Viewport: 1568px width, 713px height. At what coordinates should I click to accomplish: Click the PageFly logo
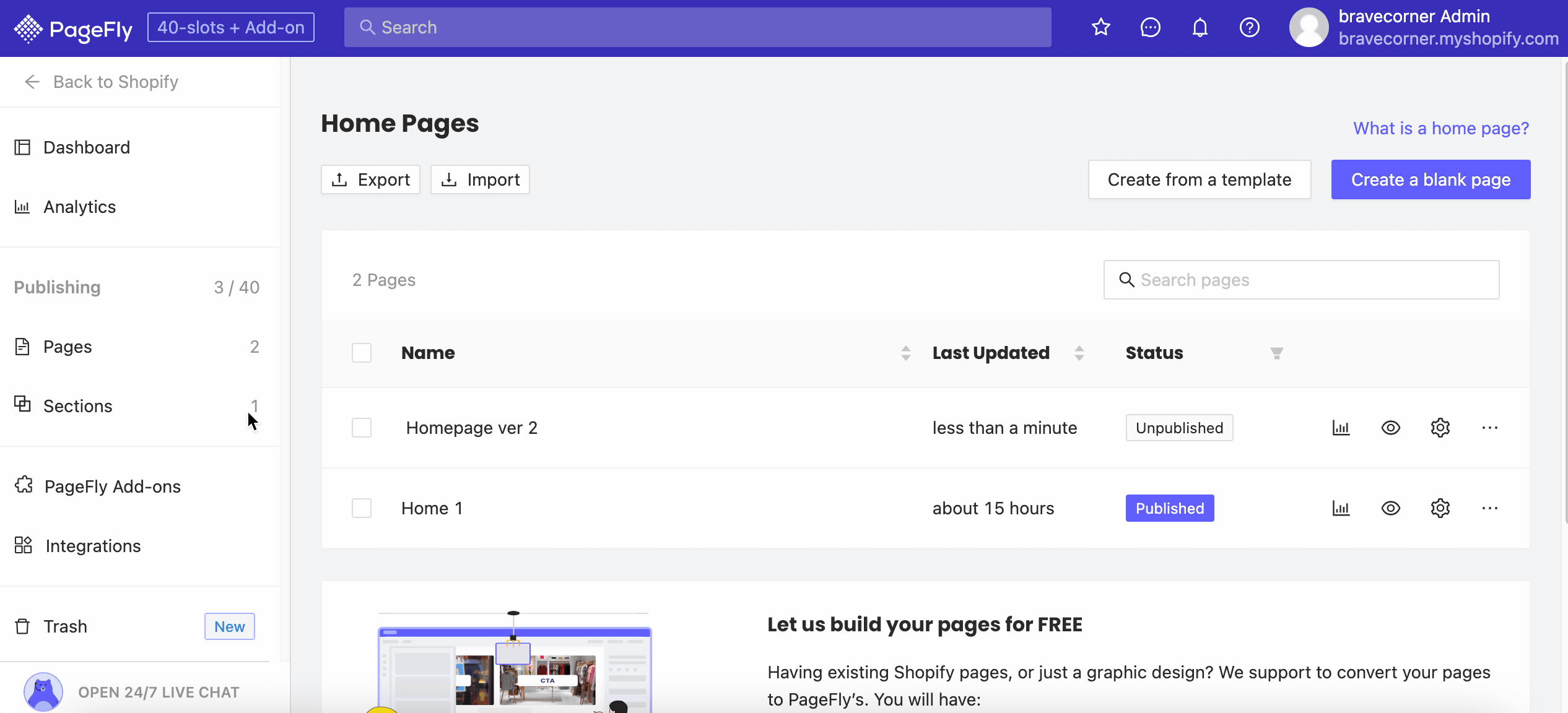(72, 28)
